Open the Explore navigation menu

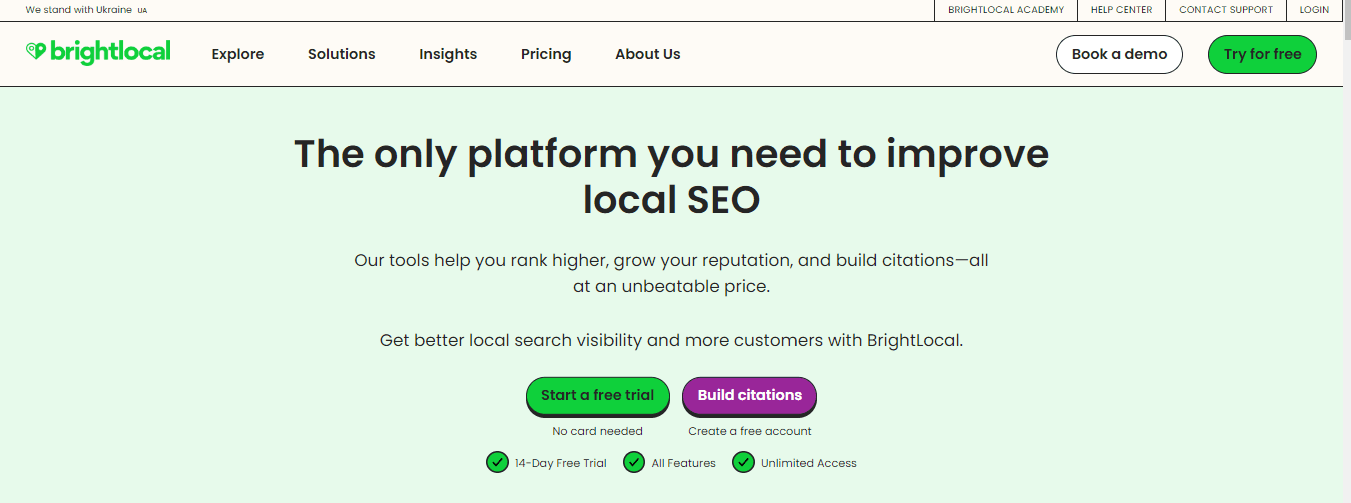238,54
